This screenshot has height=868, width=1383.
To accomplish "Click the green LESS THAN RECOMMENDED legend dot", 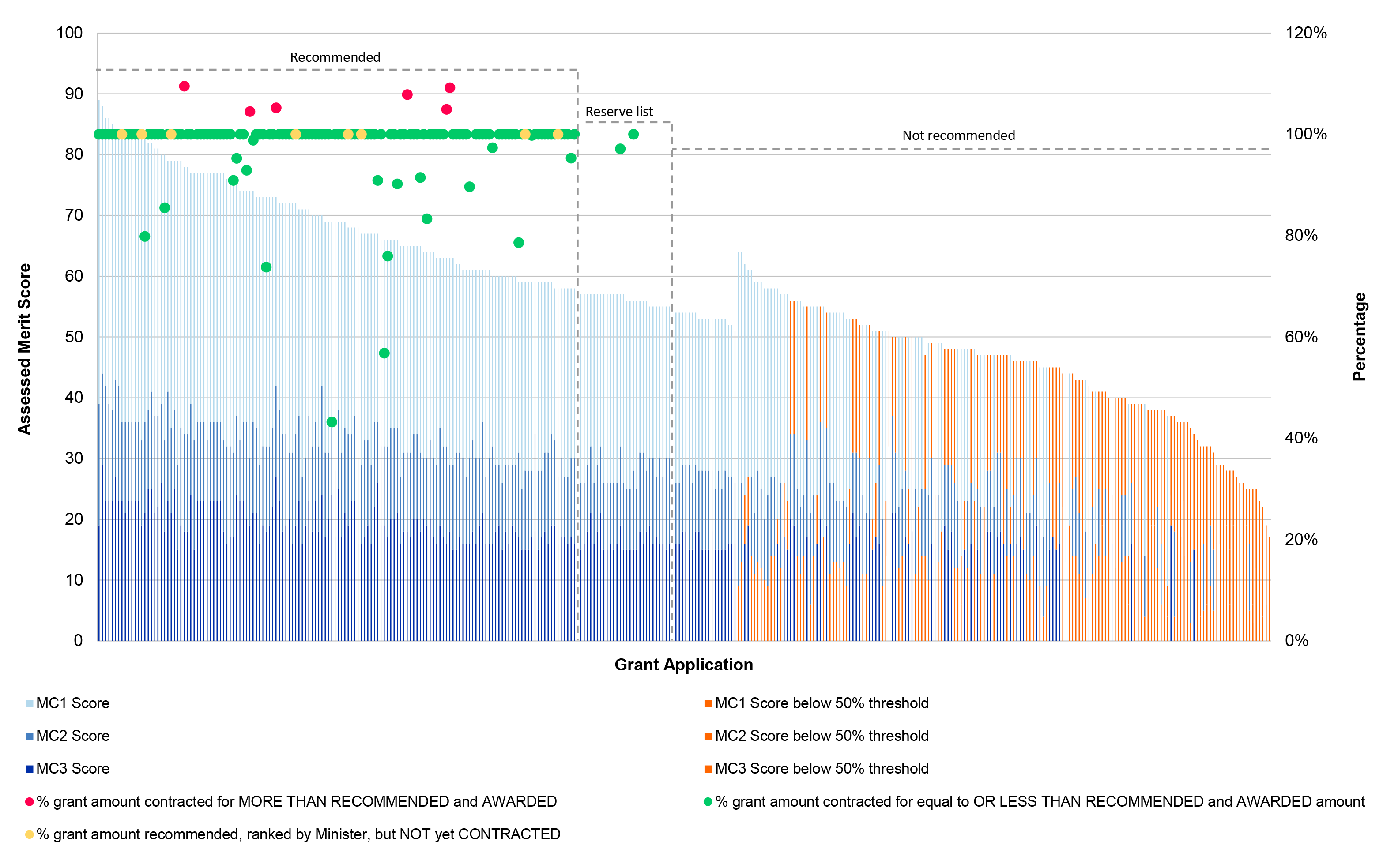I will click(x=708, y=802).
